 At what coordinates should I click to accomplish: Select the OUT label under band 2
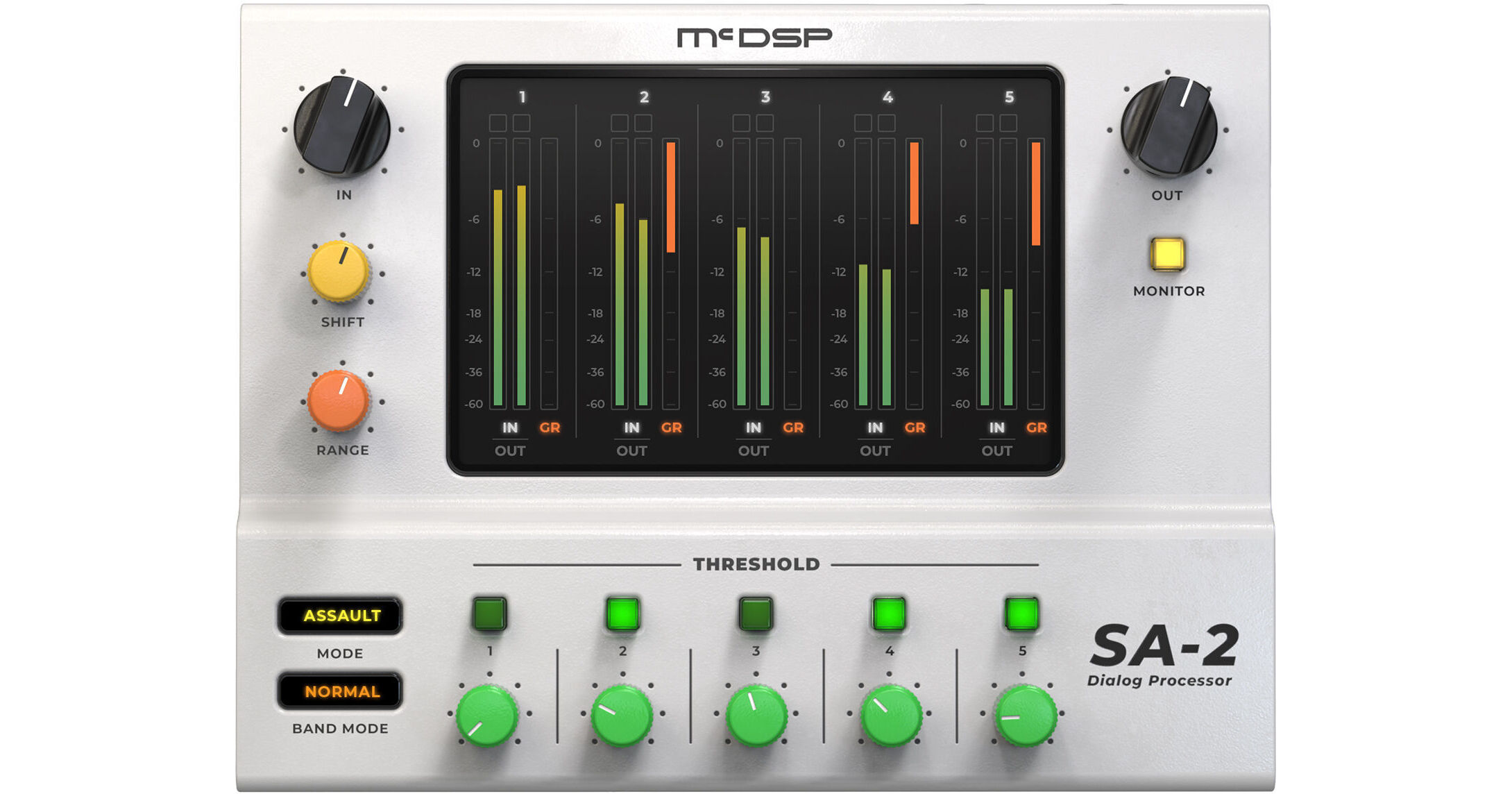pos(631,451)
